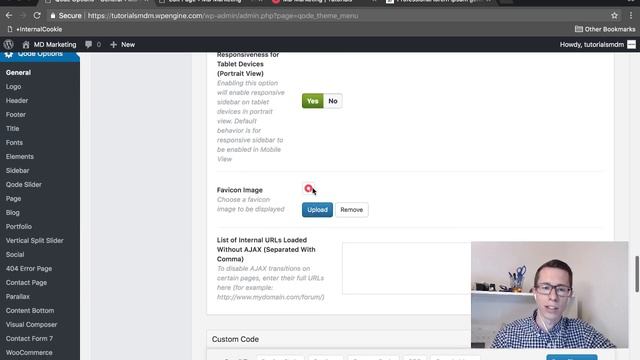Open the Contact Form 7 section
This screenshot has width=640, height=360.
[29, 338]
